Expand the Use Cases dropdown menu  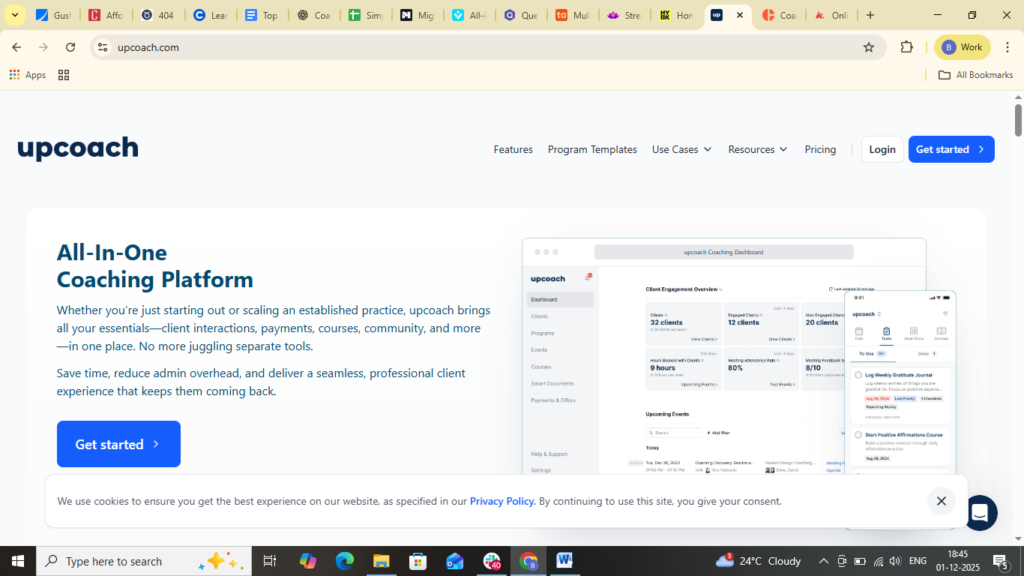(681, 149)
